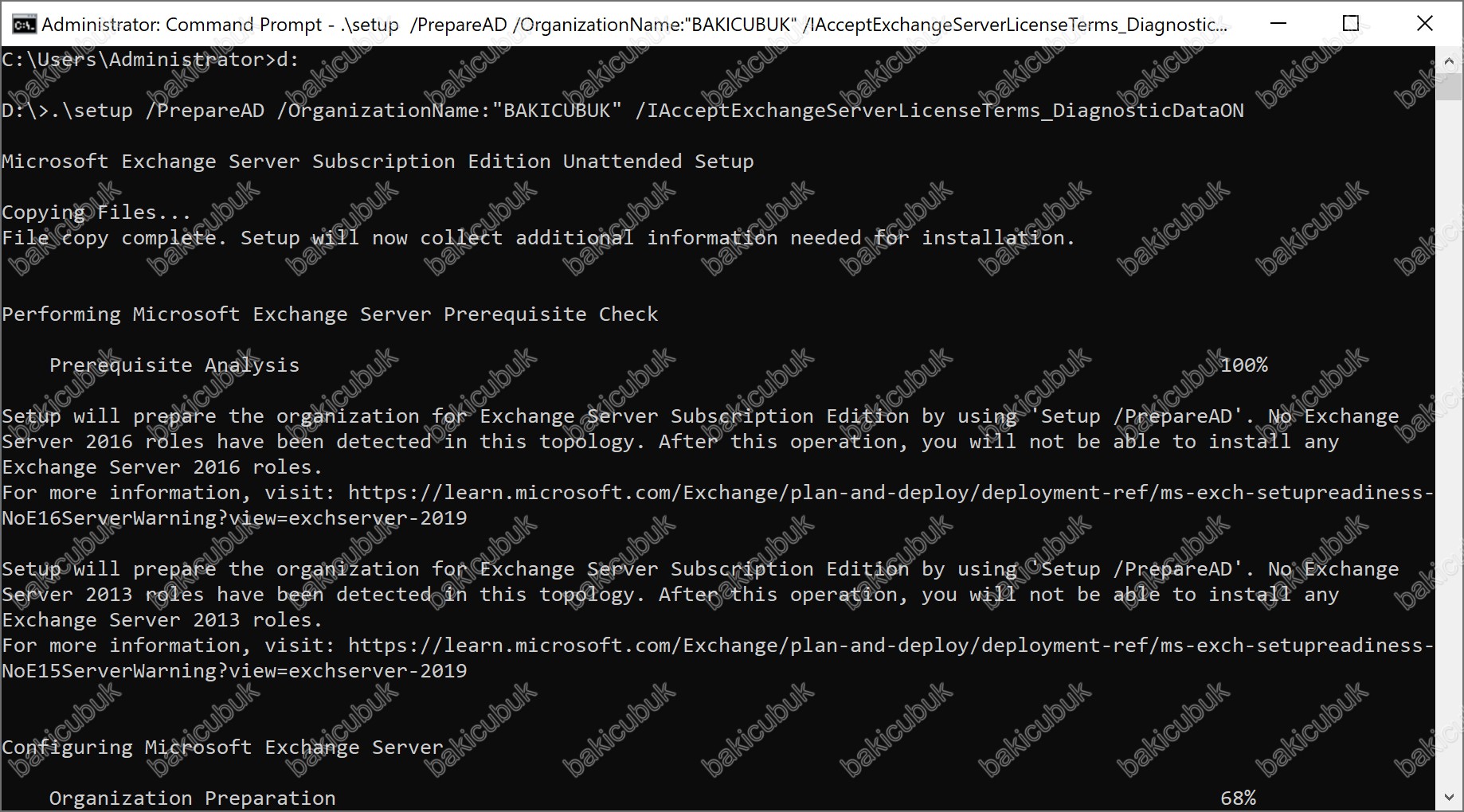1464x812 pixels.
Task: Click the vertical scrollbar thumb
Action: coord(1449,87)
